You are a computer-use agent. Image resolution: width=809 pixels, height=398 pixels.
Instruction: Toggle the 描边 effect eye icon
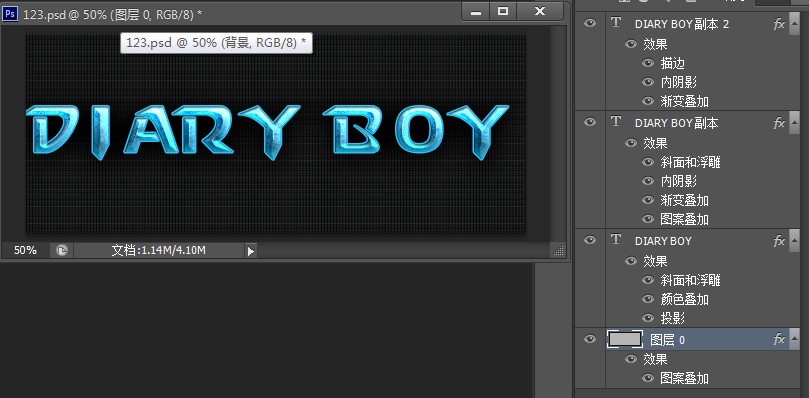[648, 63]
